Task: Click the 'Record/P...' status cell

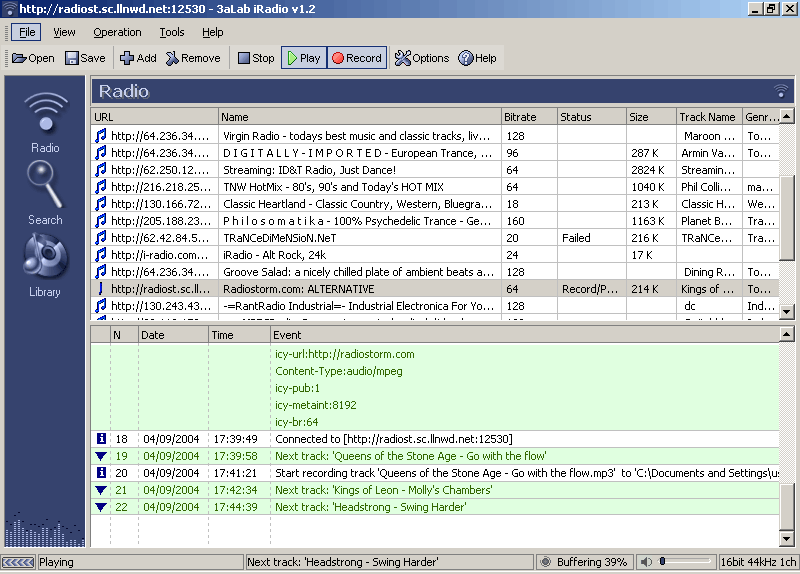Action: point(590,289)
